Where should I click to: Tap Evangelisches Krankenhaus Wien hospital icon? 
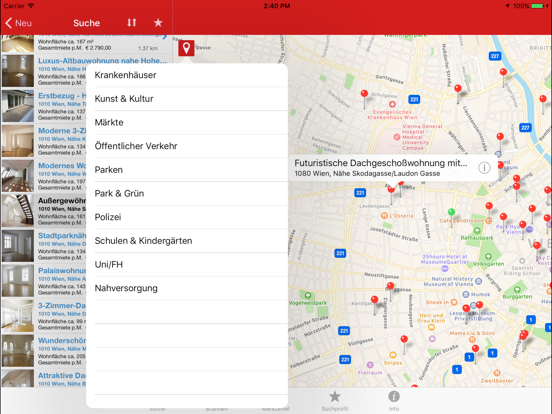pos(392,104)
